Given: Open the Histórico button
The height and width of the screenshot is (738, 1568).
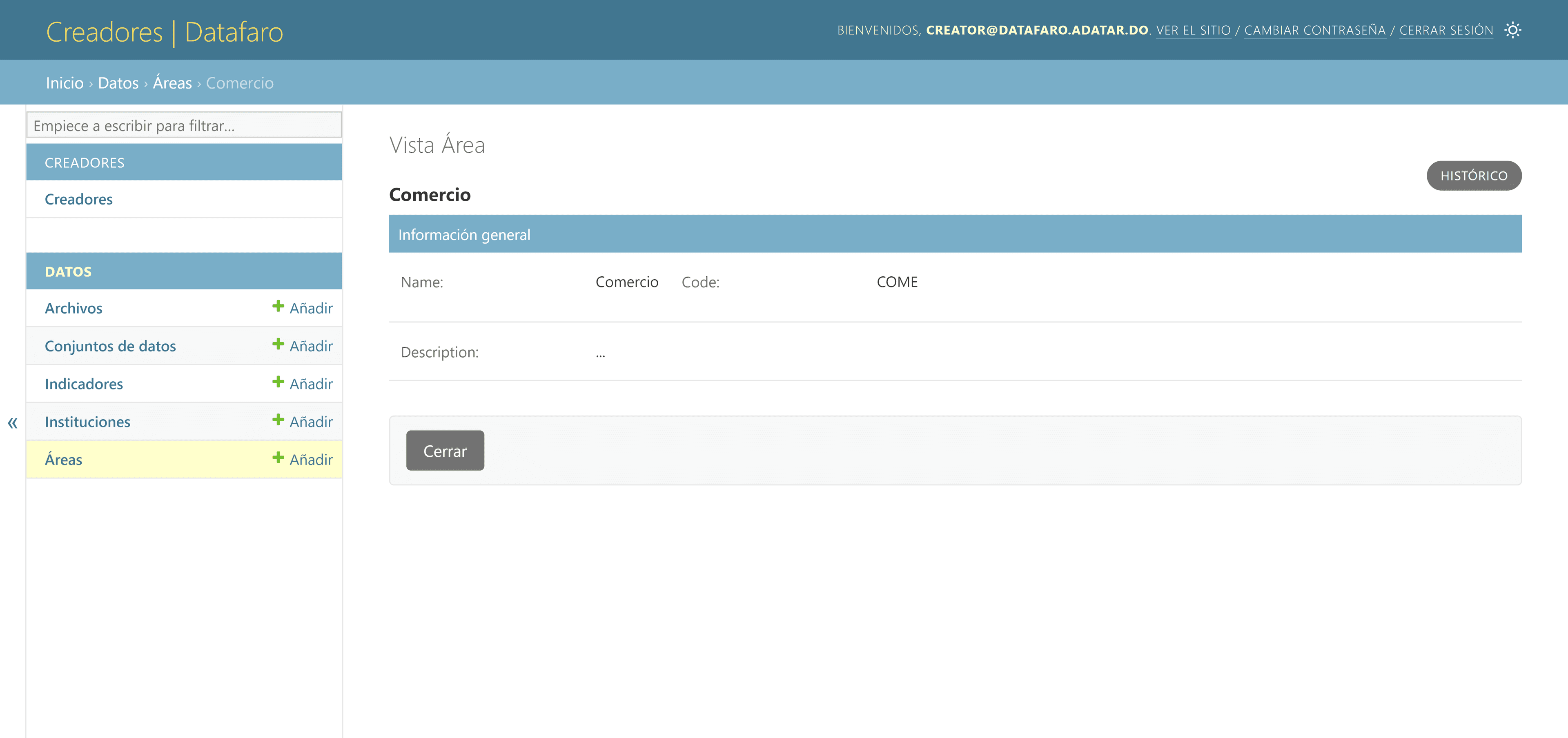Looking at the screenshot, I should (x=1474, y=176).
